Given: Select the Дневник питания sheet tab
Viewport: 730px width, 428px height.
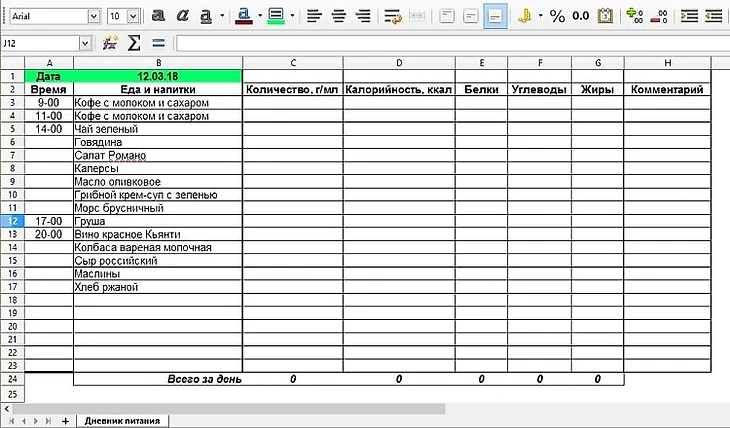Looking at the screenshot, I should click(x=121, y=421).
